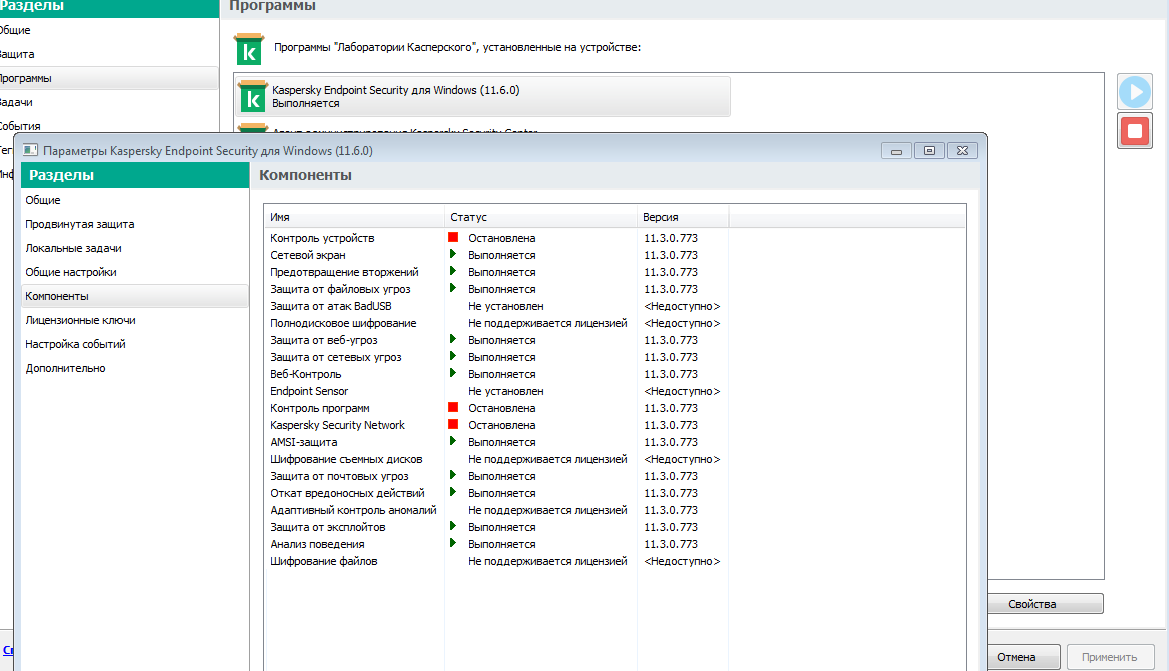This screenshot has height=671, width=1169.
Task: Click green icon for Откат вредоносных действий
Action: point(453,493)
